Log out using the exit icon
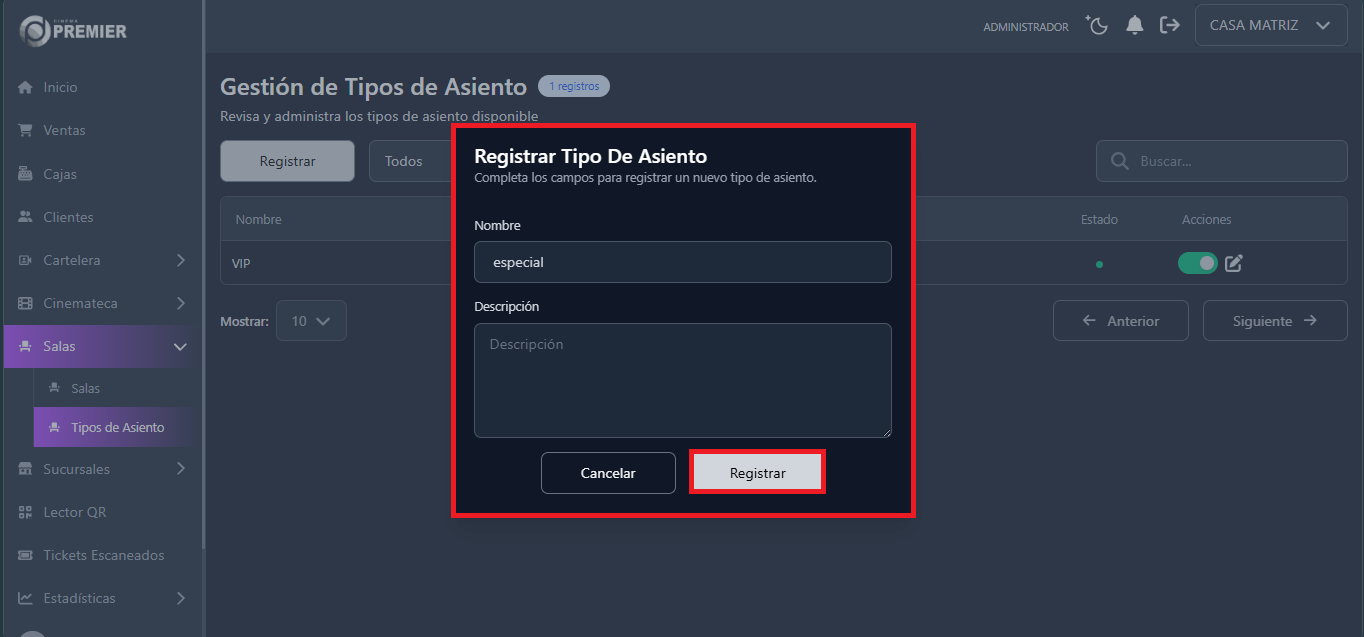This screenshot has width=1364, height=637. pyautogui.click(x=1170, y=25)
